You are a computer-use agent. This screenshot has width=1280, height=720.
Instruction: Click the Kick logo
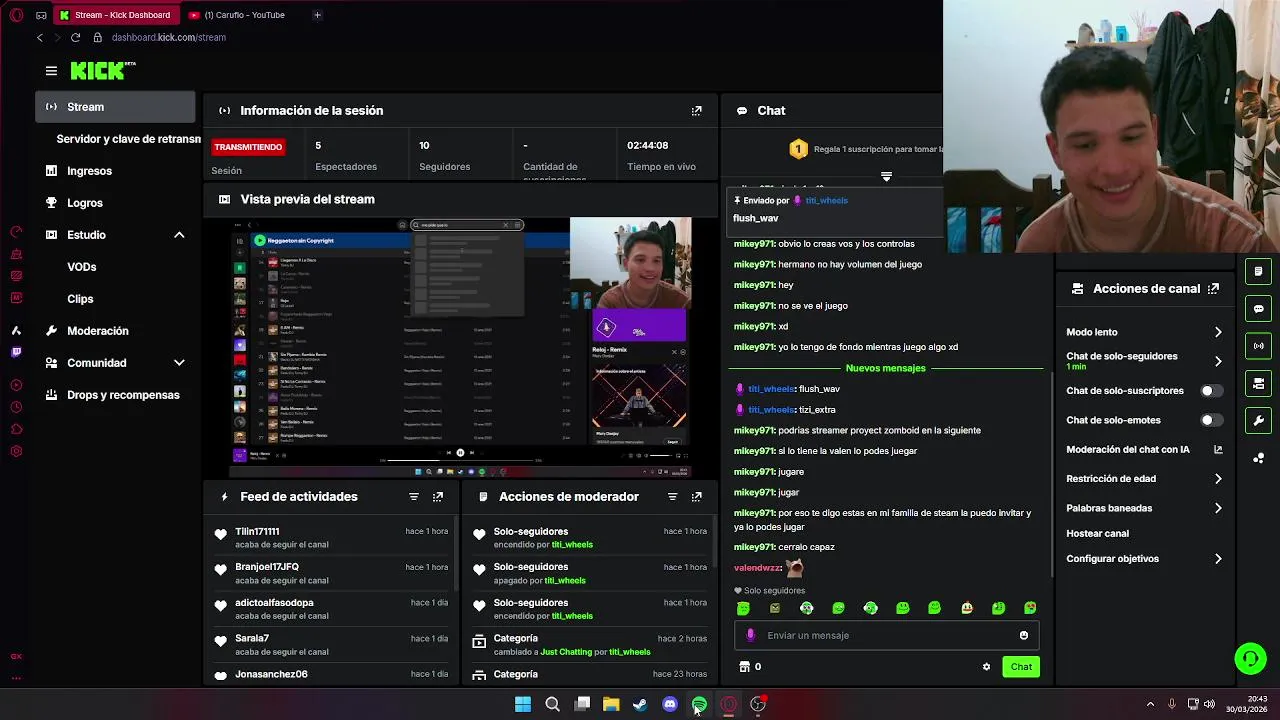pos(102,70)
